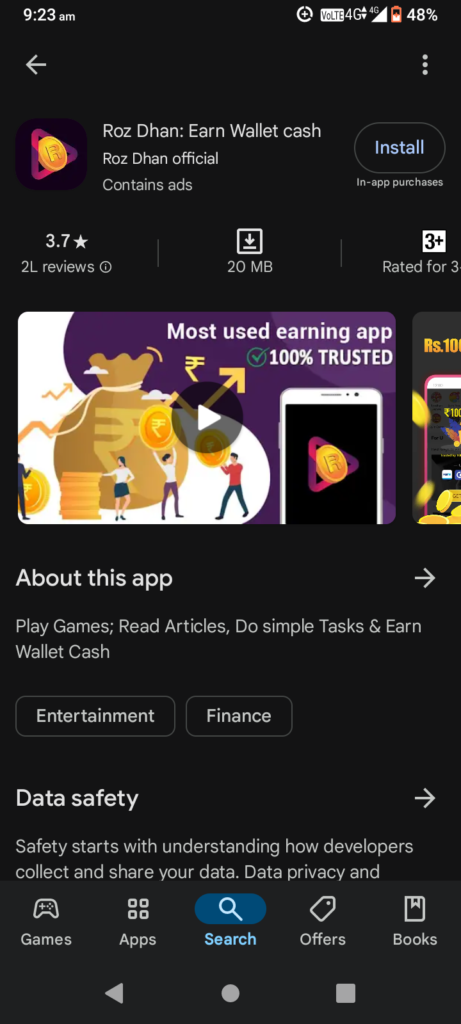Tap the 3+ content rating icon
Image resolution: width=461 pixels, height=1024 pixels.
point(434,241)
